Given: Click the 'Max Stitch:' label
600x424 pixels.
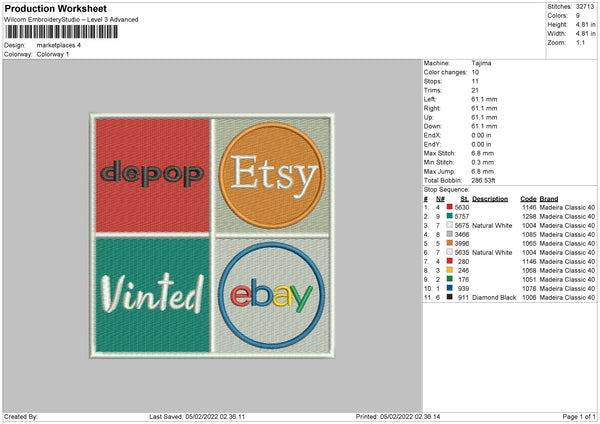Looking at the screenshot, I should pyautogui.click(x=439, y=153).
